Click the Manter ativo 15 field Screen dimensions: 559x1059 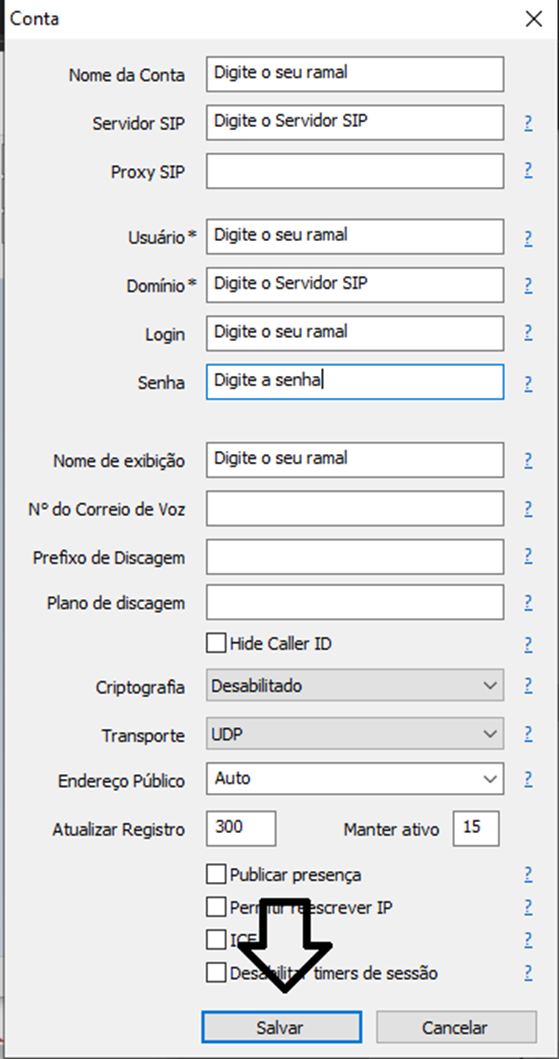point(476,829)
